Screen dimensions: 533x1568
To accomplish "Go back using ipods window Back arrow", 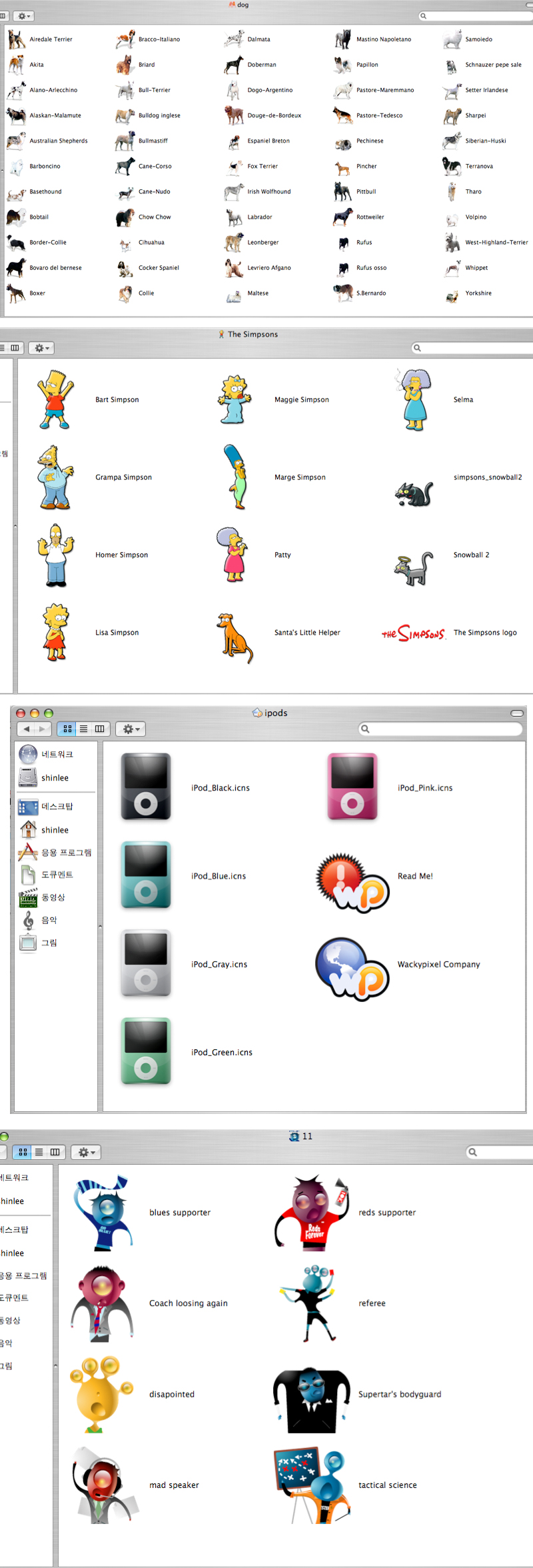I will pos(26,729).
